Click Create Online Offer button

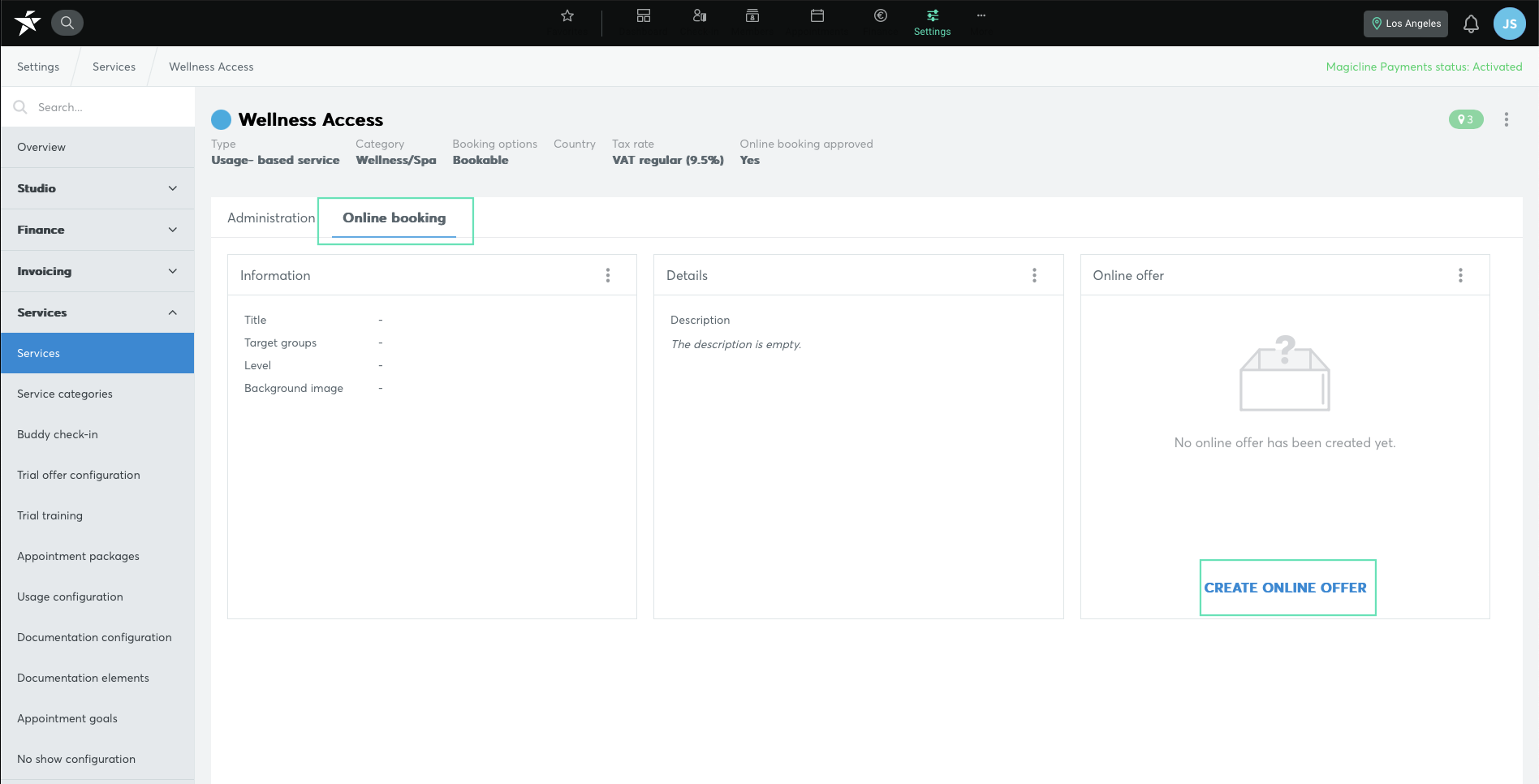pos(1285,588)
